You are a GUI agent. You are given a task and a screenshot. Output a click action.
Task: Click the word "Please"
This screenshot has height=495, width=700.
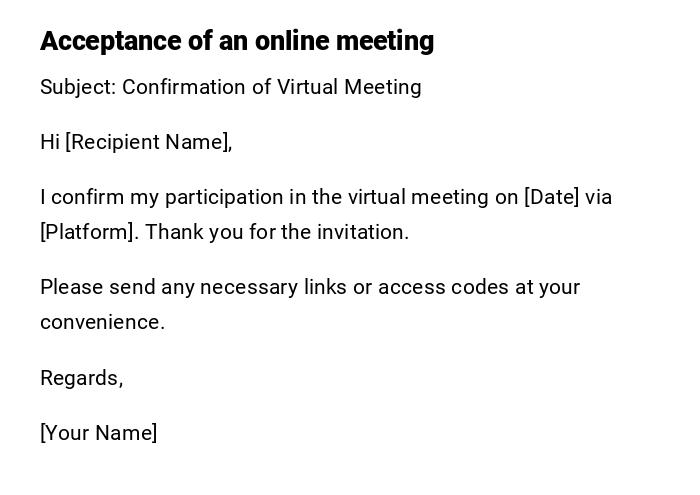point(69,287)
